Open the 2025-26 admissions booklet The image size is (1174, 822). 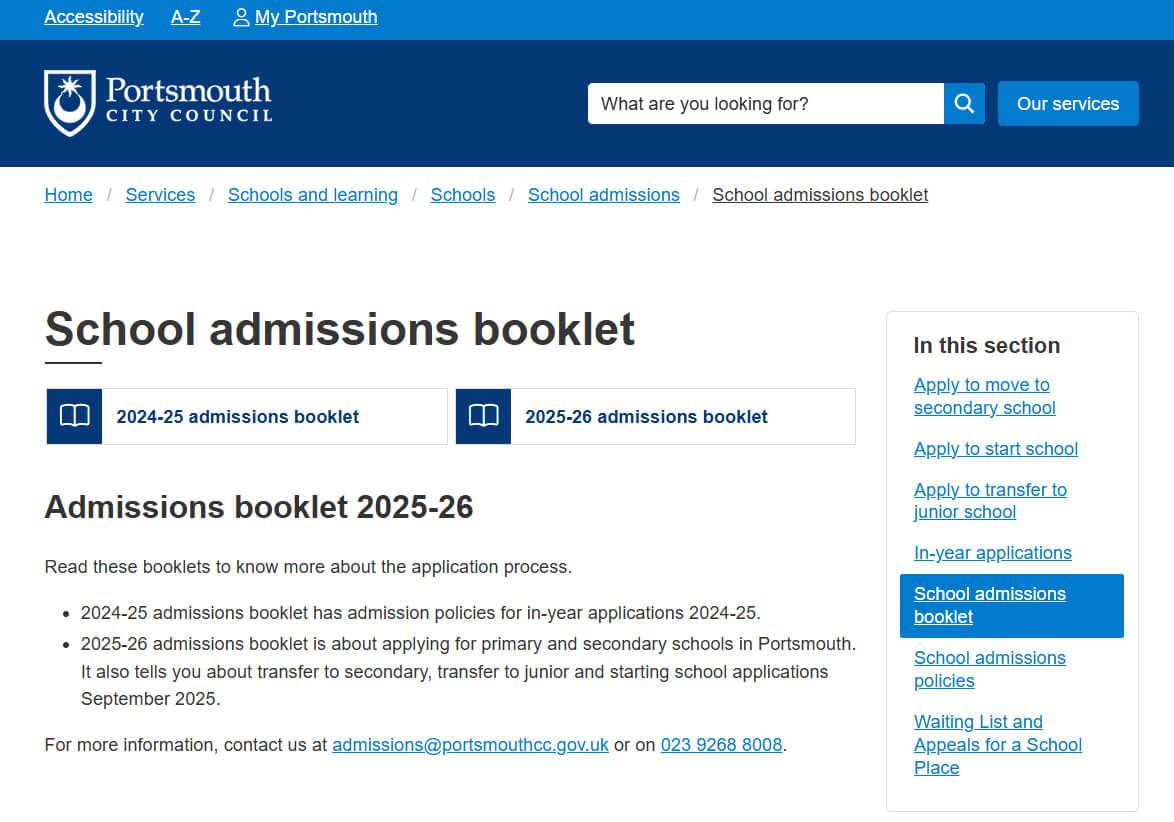tap(646, 417)
